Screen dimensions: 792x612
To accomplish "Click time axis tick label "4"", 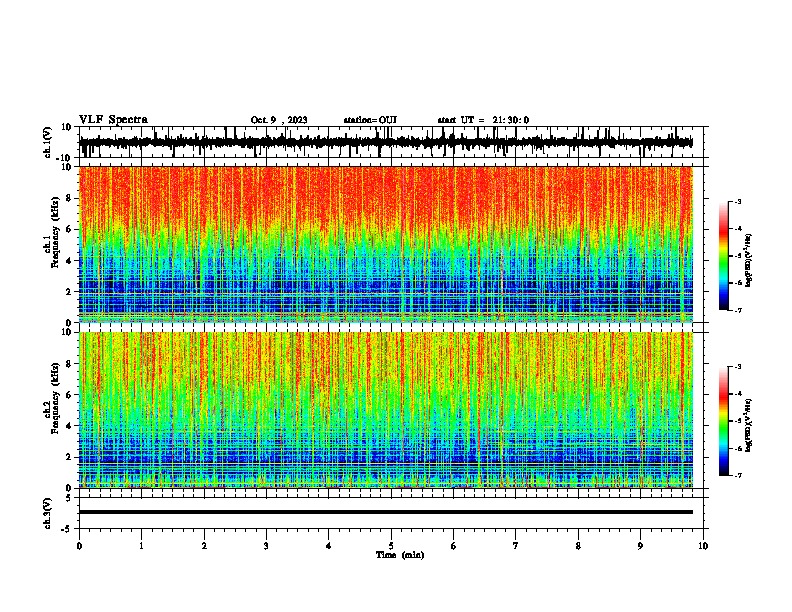I will [329, 546].
